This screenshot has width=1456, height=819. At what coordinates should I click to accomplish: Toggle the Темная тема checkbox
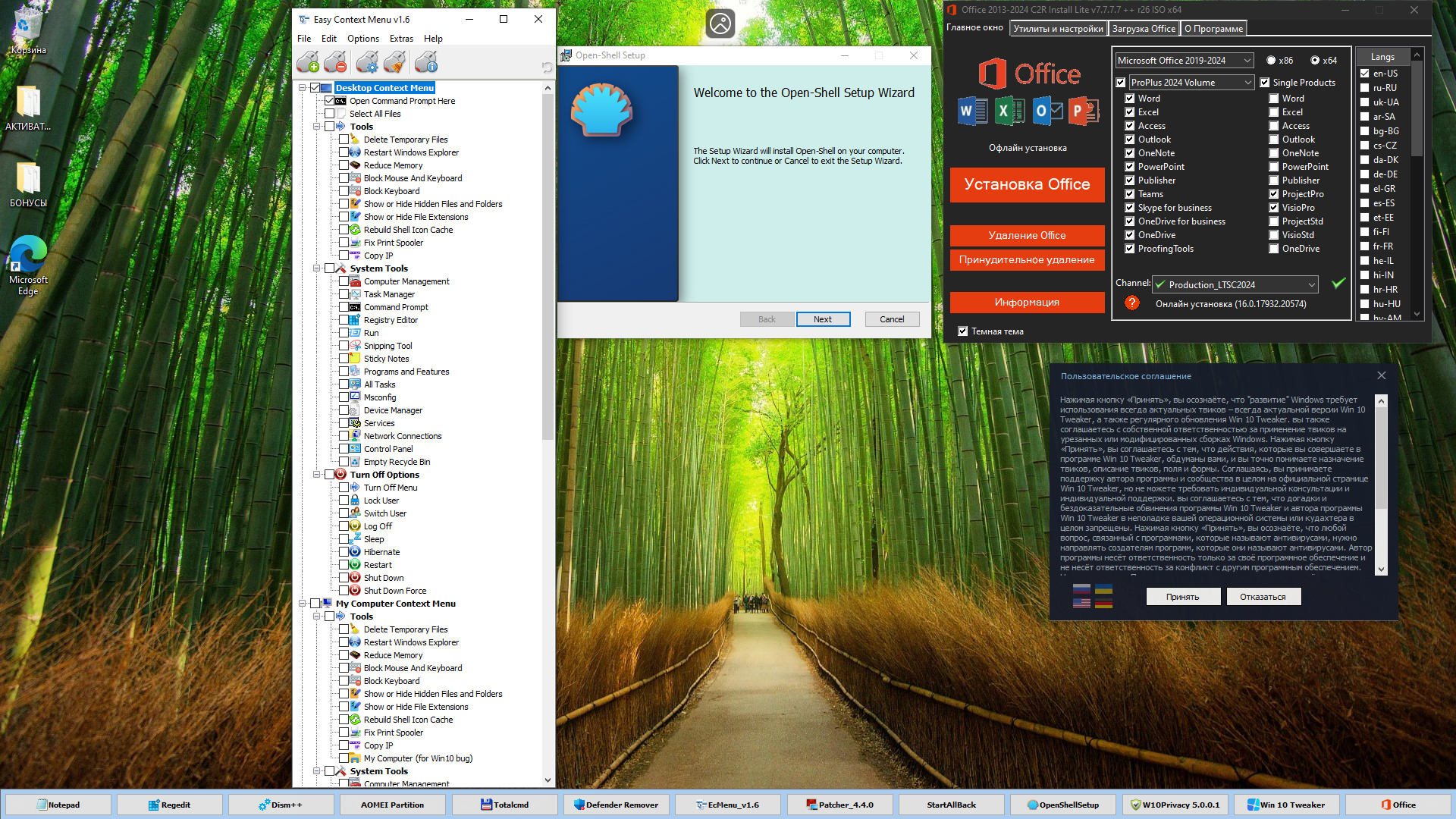coord(963,331)
